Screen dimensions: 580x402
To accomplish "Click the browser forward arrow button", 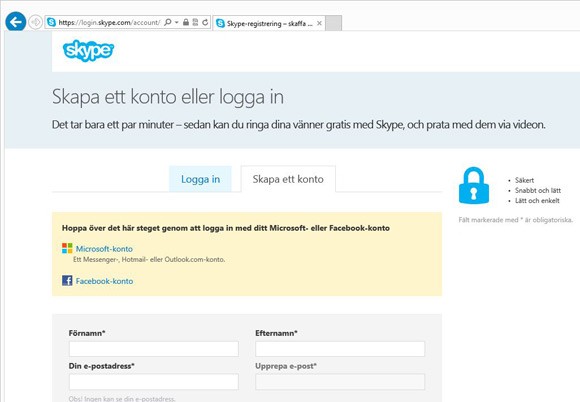I will tap(36, 23).
